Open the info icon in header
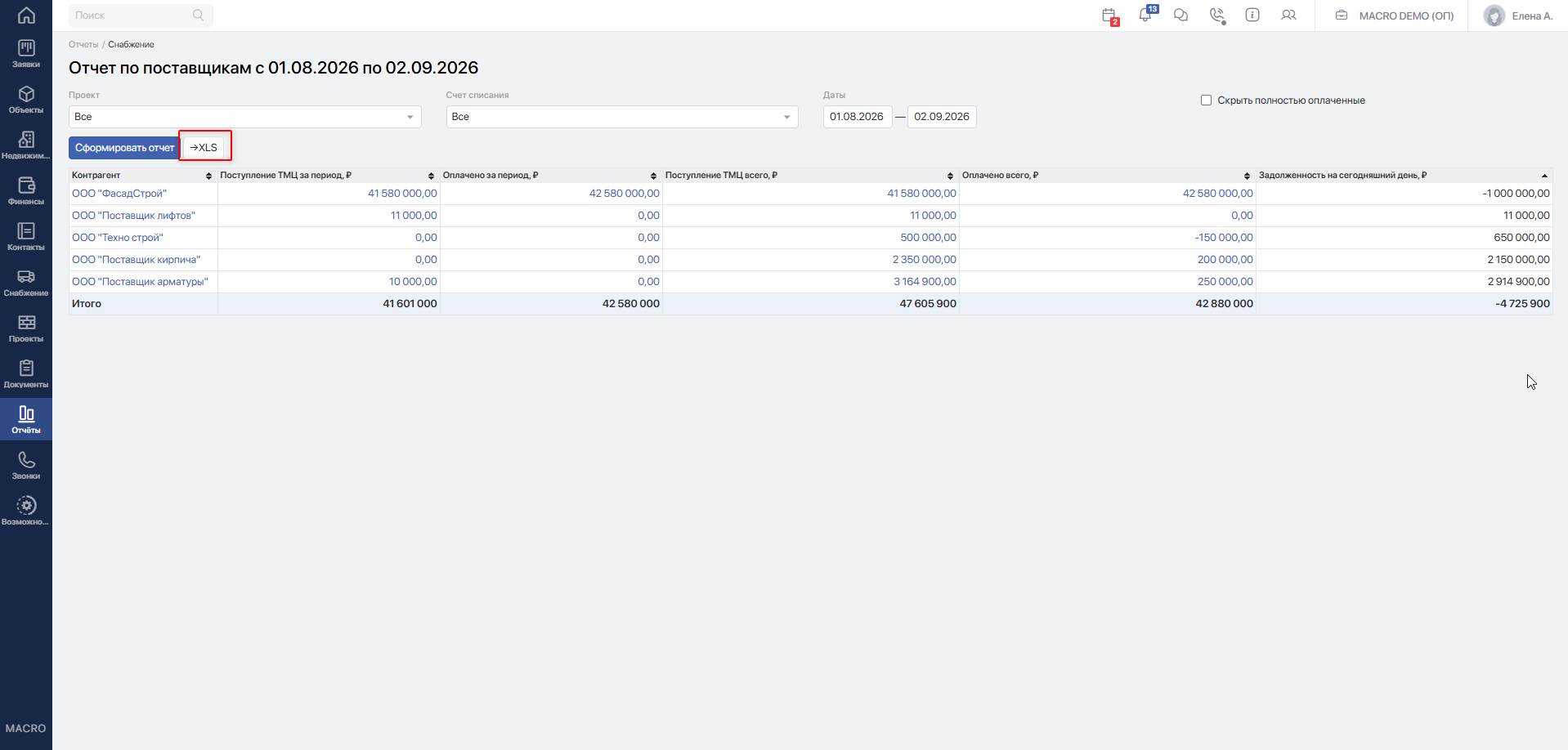 click(1252, 15)
